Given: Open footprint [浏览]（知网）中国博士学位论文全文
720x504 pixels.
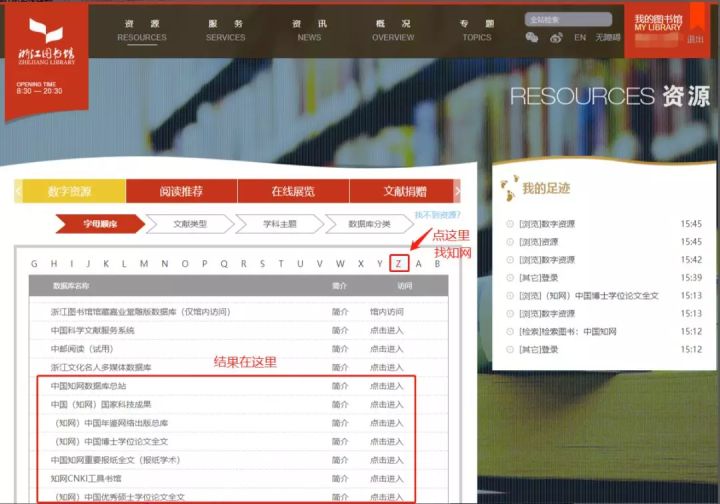Looking at the screenshot, I should (589, 296).
